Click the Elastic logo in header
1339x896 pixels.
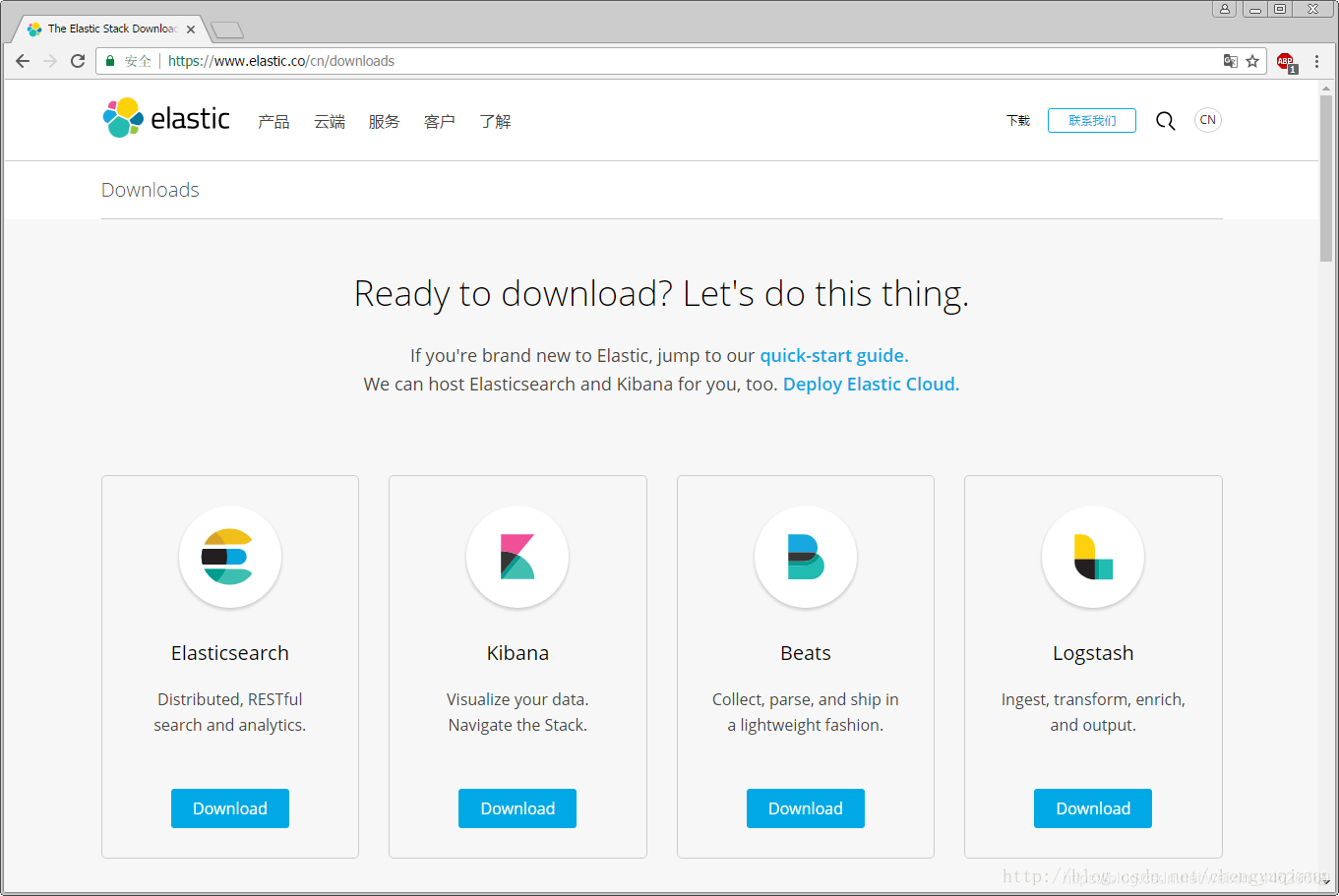tap(166, 118)
